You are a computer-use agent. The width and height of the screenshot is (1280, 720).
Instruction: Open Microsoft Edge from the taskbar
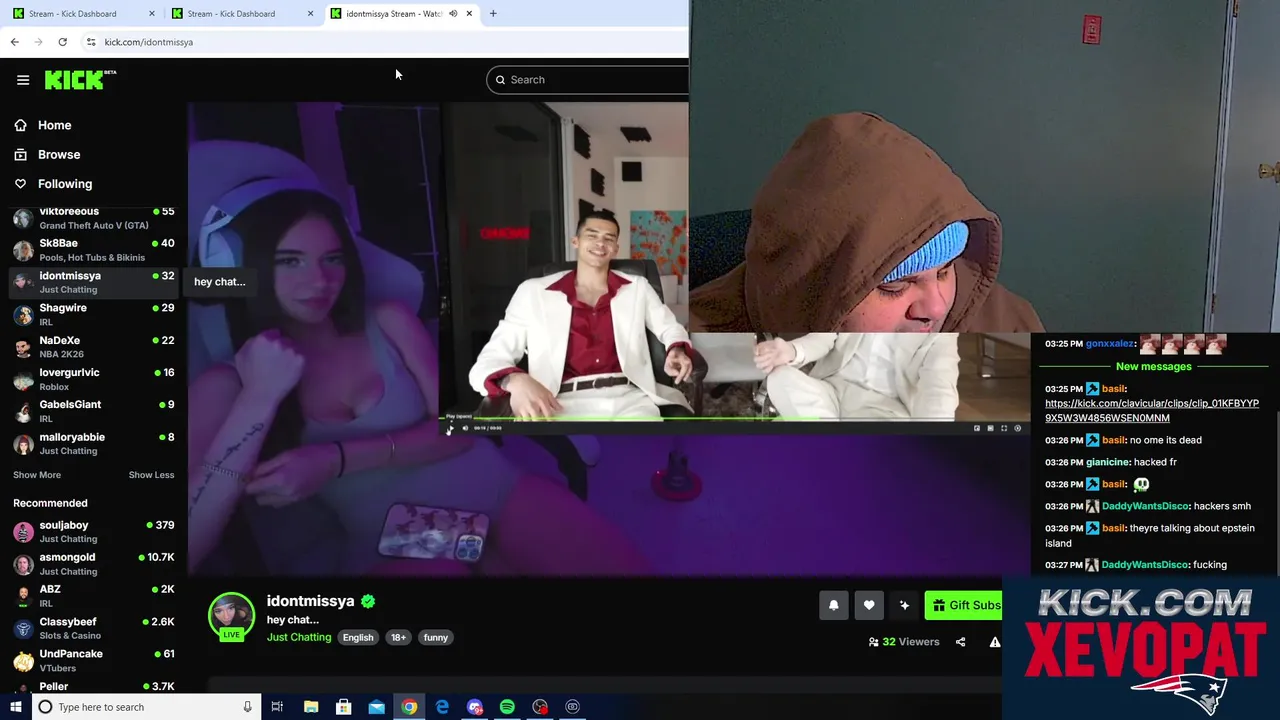coord(442,707)
